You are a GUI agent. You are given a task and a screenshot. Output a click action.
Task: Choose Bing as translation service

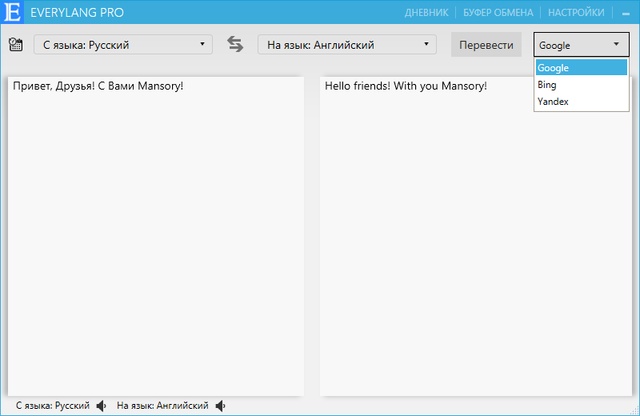pos(580,85)
